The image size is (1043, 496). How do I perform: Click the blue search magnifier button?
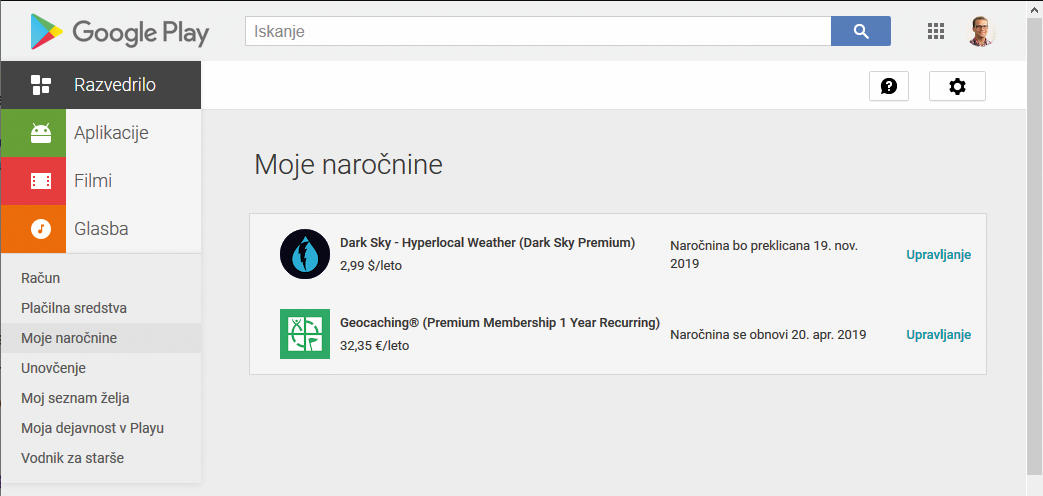(x=861, y=31)
